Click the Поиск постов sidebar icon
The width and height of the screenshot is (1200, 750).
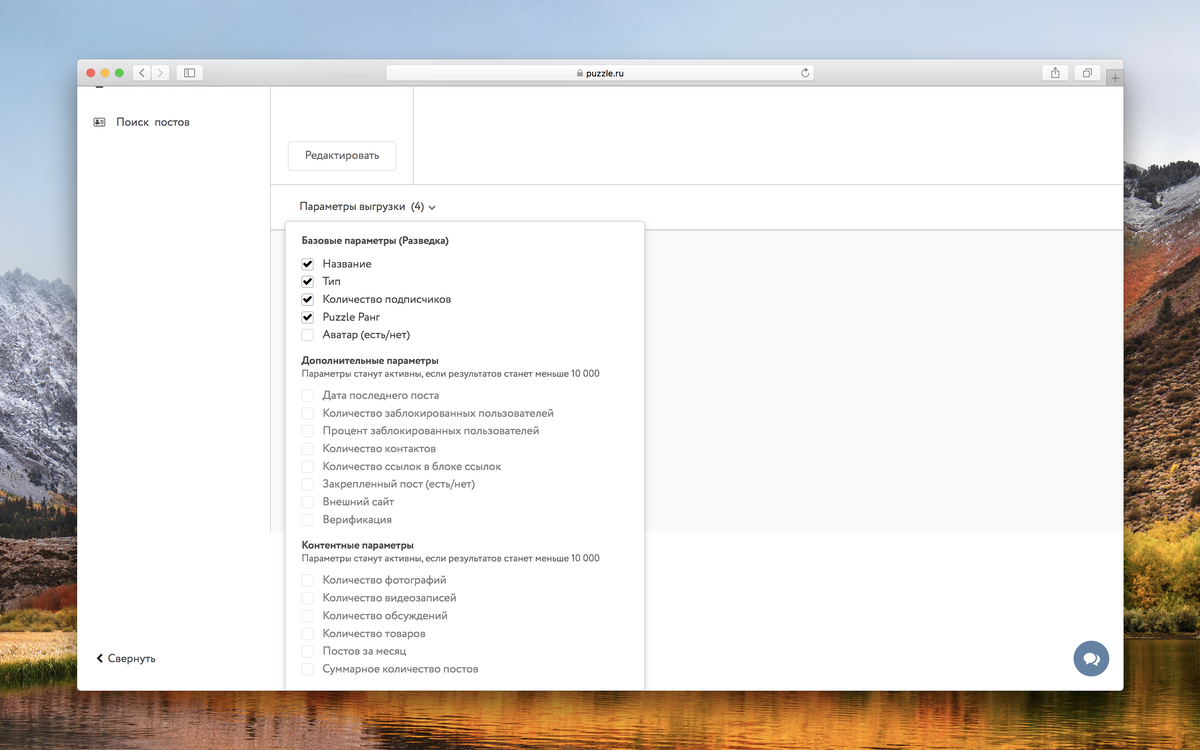pos(99,122)
